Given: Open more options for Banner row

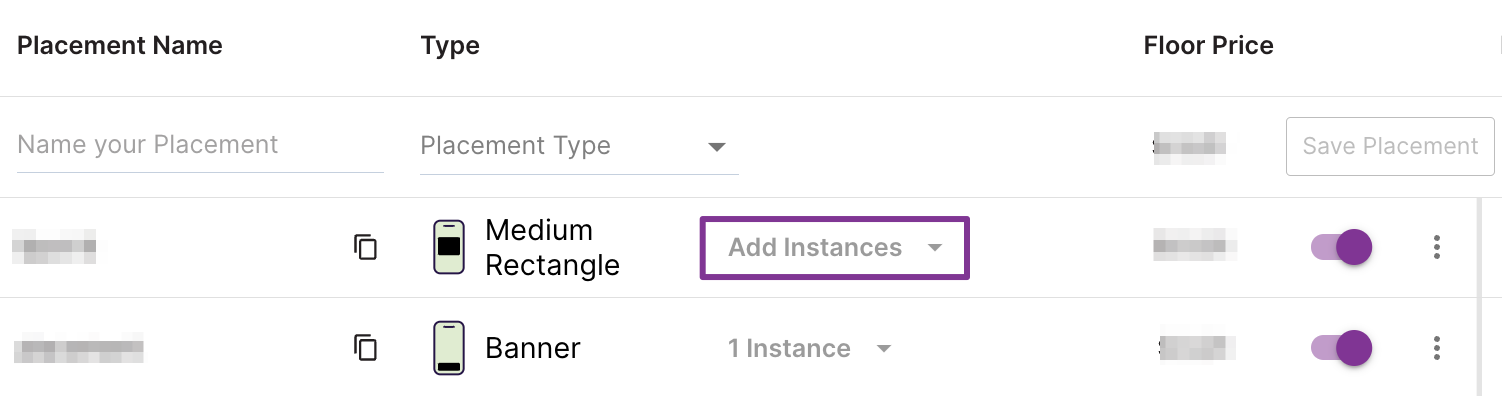Looking at the screenshot, I should pos(1437,348).
